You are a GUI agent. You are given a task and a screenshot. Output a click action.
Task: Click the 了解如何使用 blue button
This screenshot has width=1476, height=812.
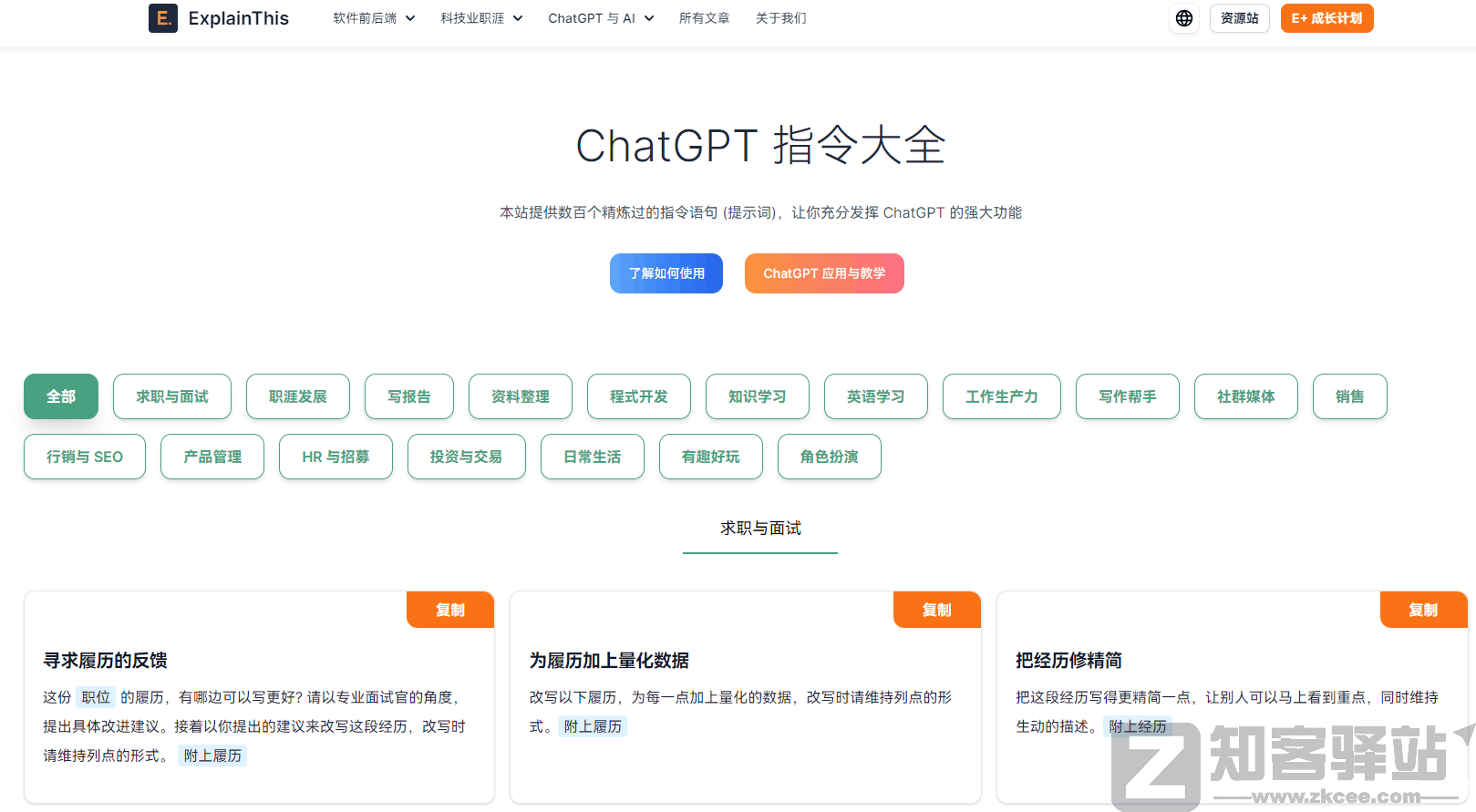[666, 273]
